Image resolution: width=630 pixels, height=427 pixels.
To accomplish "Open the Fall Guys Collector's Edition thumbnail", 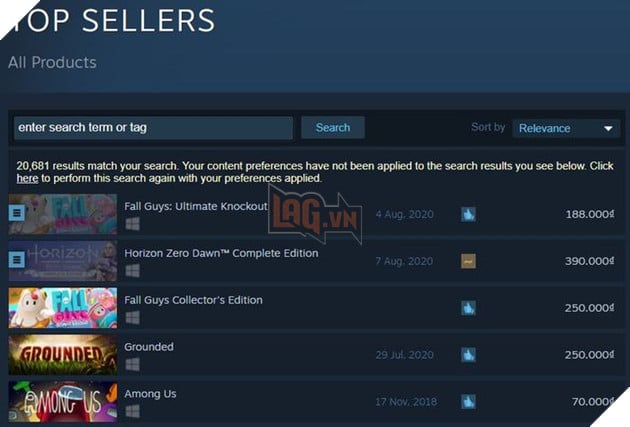I will (63, 308).
